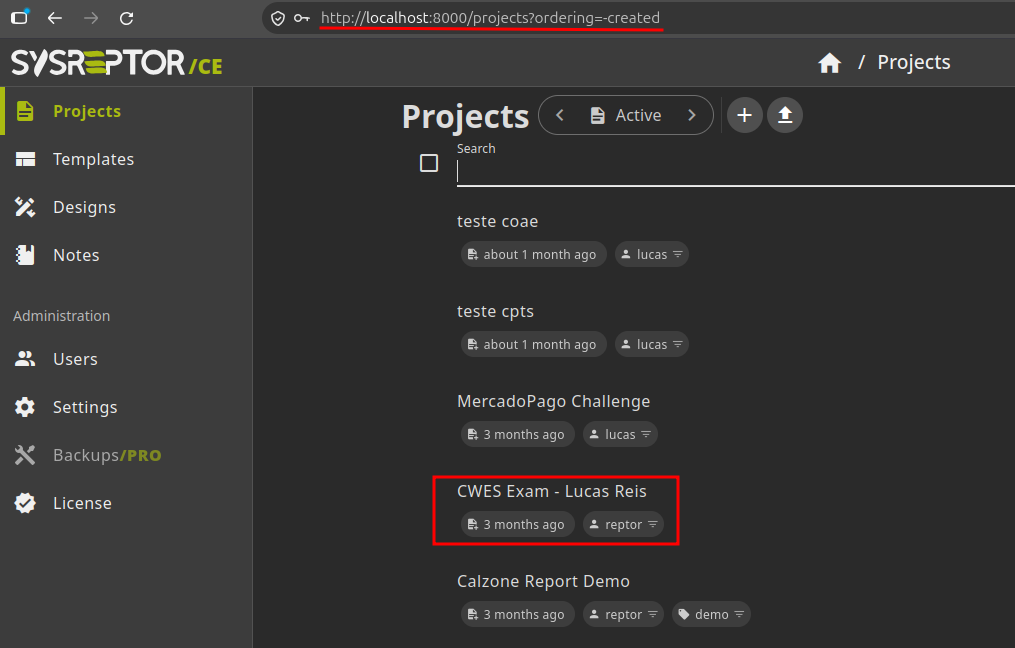
Task: Open the teste coae project
Action: pyautogui.click(x=497, y=221)
